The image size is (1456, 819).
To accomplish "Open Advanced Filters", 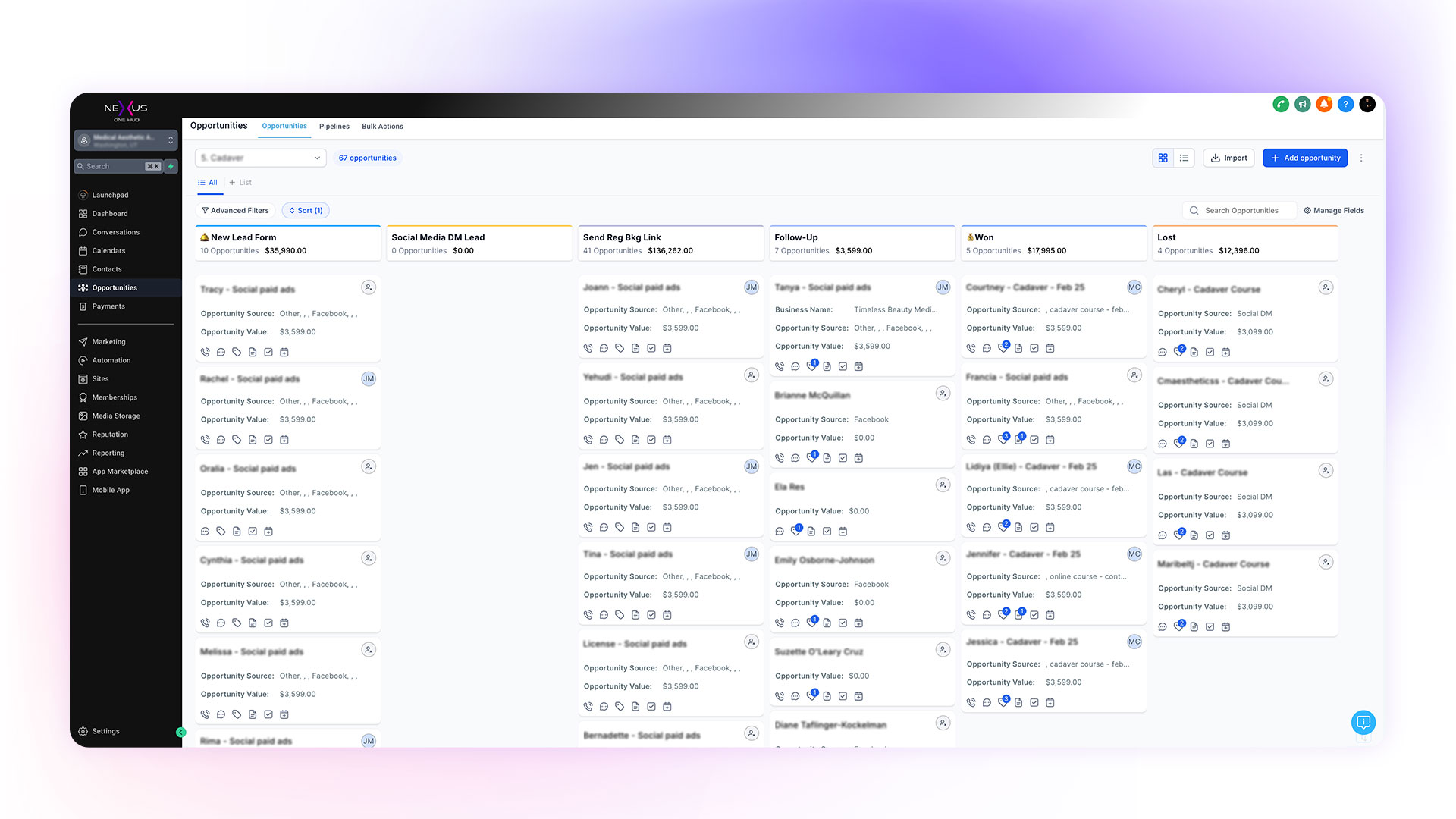I will pos(235,211).
